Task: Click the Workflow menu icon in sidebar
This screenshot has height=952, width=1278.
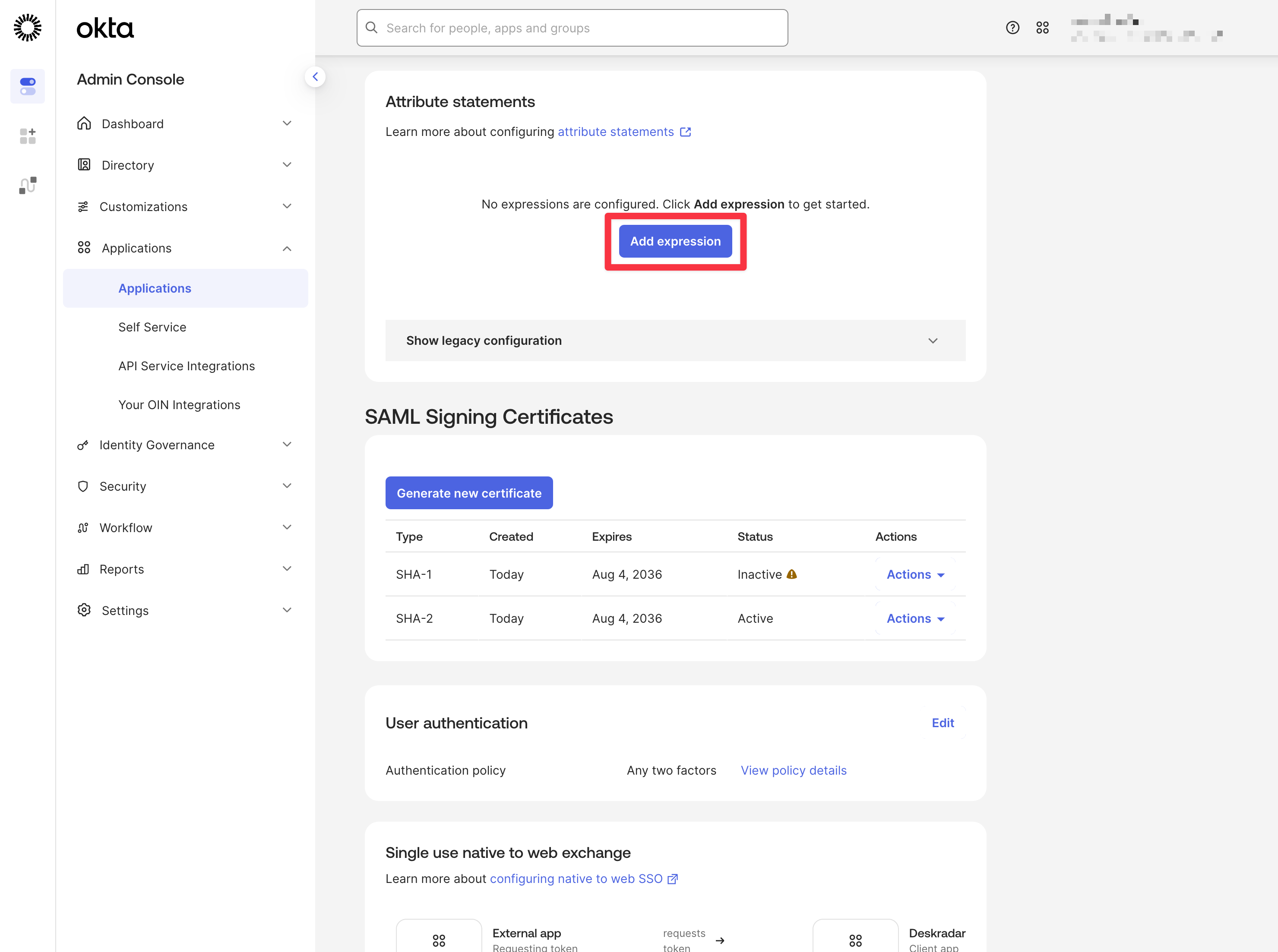Action: point(83,528)
